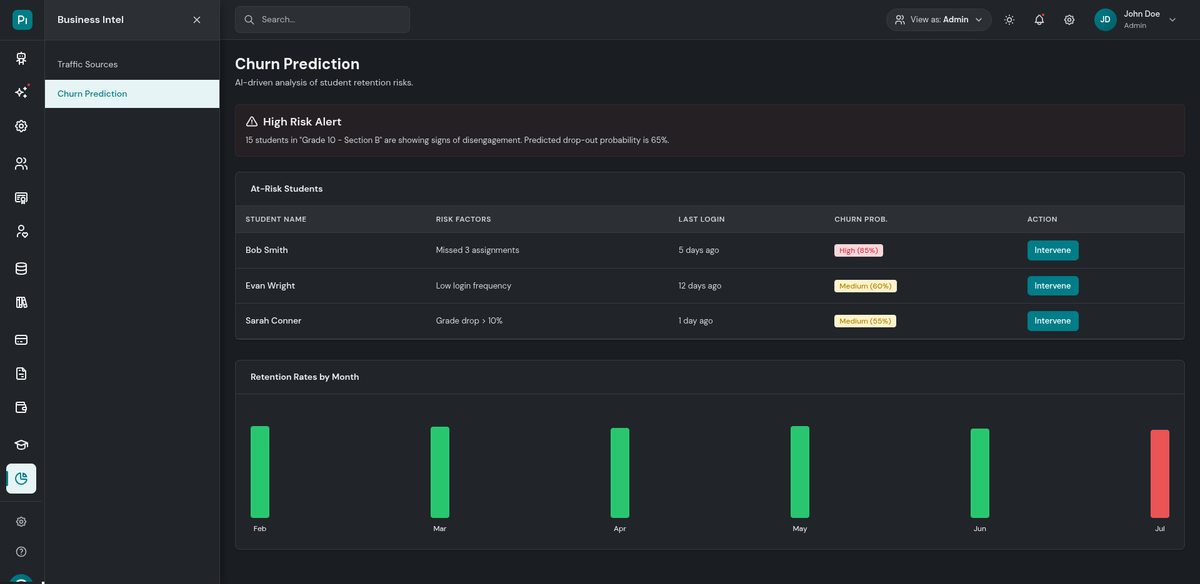Click the graduation cap sidebar icon
Screen dimensions: 1200x584
21,444
